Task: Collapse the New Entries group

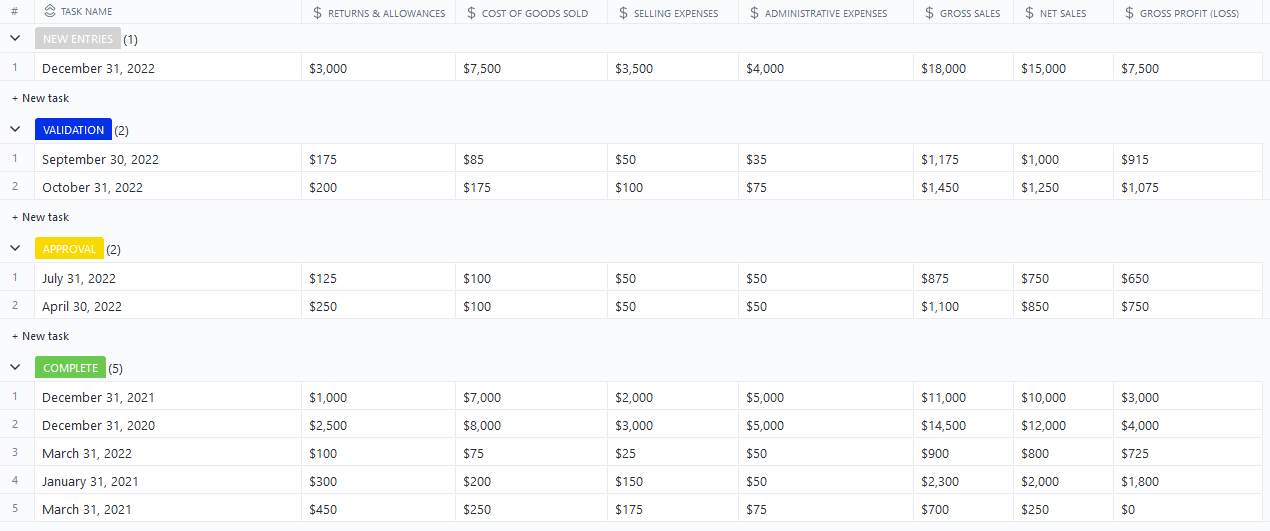Action: coord(15,39)
